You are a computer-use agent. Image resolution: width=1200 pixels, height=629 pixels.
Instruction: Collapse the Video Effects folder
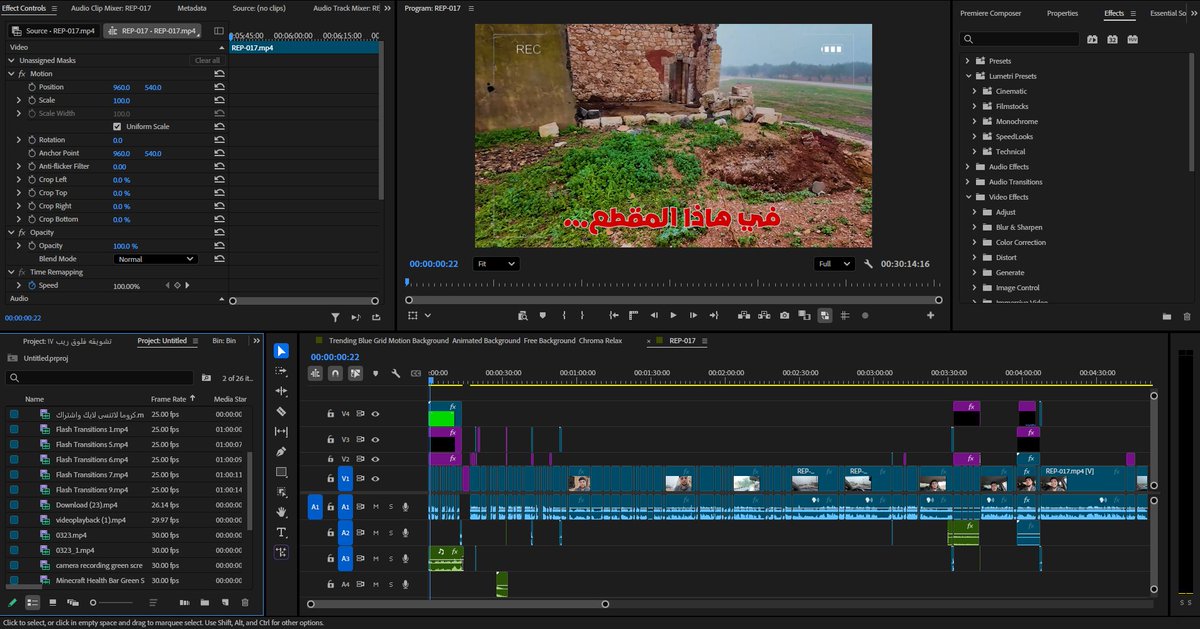[968, 197]
